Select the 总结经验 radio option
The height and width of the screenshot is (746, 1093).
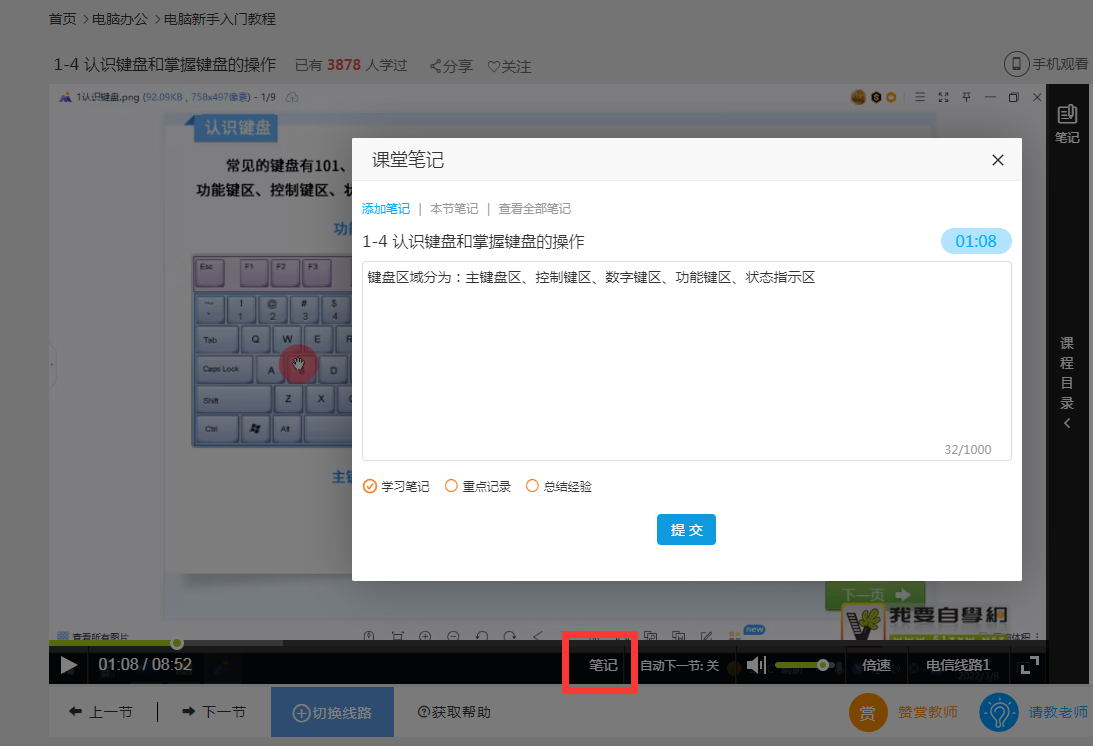pyautogui.click(x=532, y=486)
